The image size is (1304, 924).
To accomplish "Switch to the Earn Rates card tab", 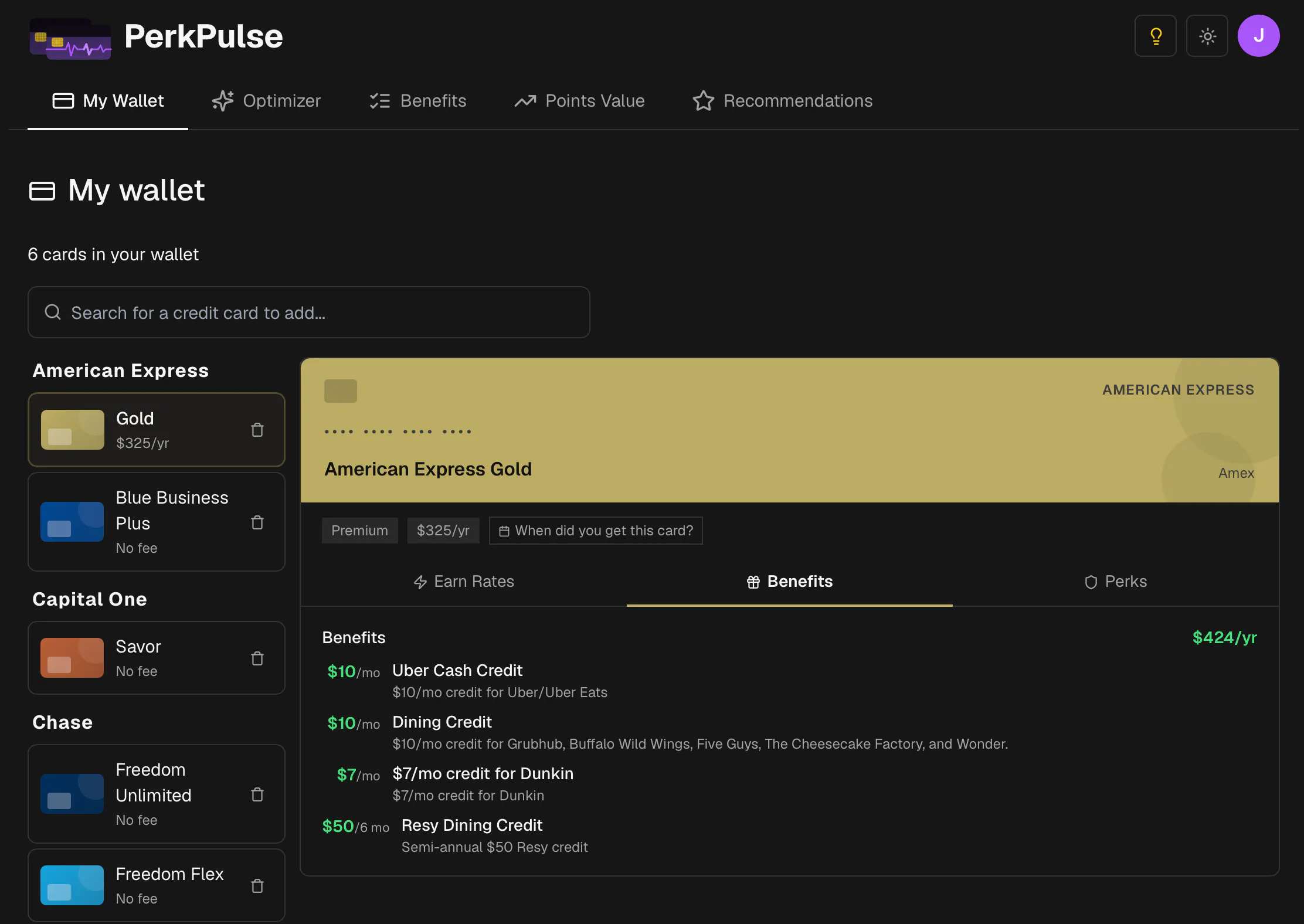I will point(464,582).
